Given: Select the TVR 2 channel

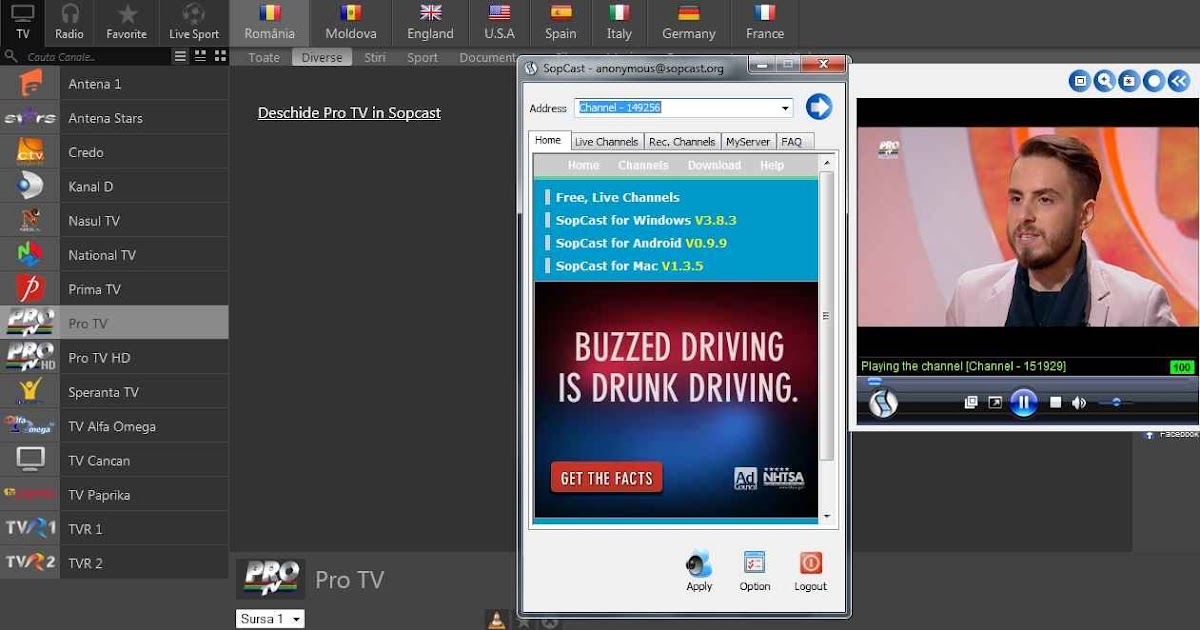Looking at the screenshot, I should tap(114, 563).
